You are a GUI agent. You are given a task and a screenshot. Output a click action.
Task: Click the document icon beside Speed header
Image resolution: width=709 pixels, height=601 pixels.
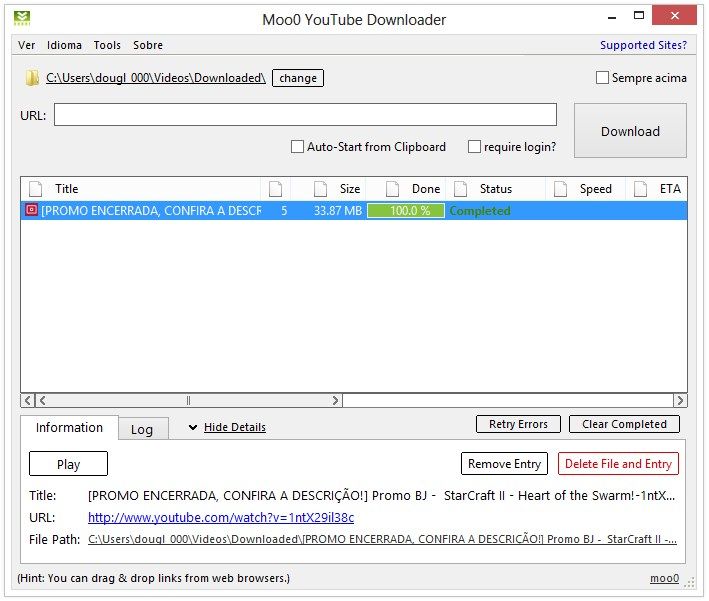tap(561, 189)
